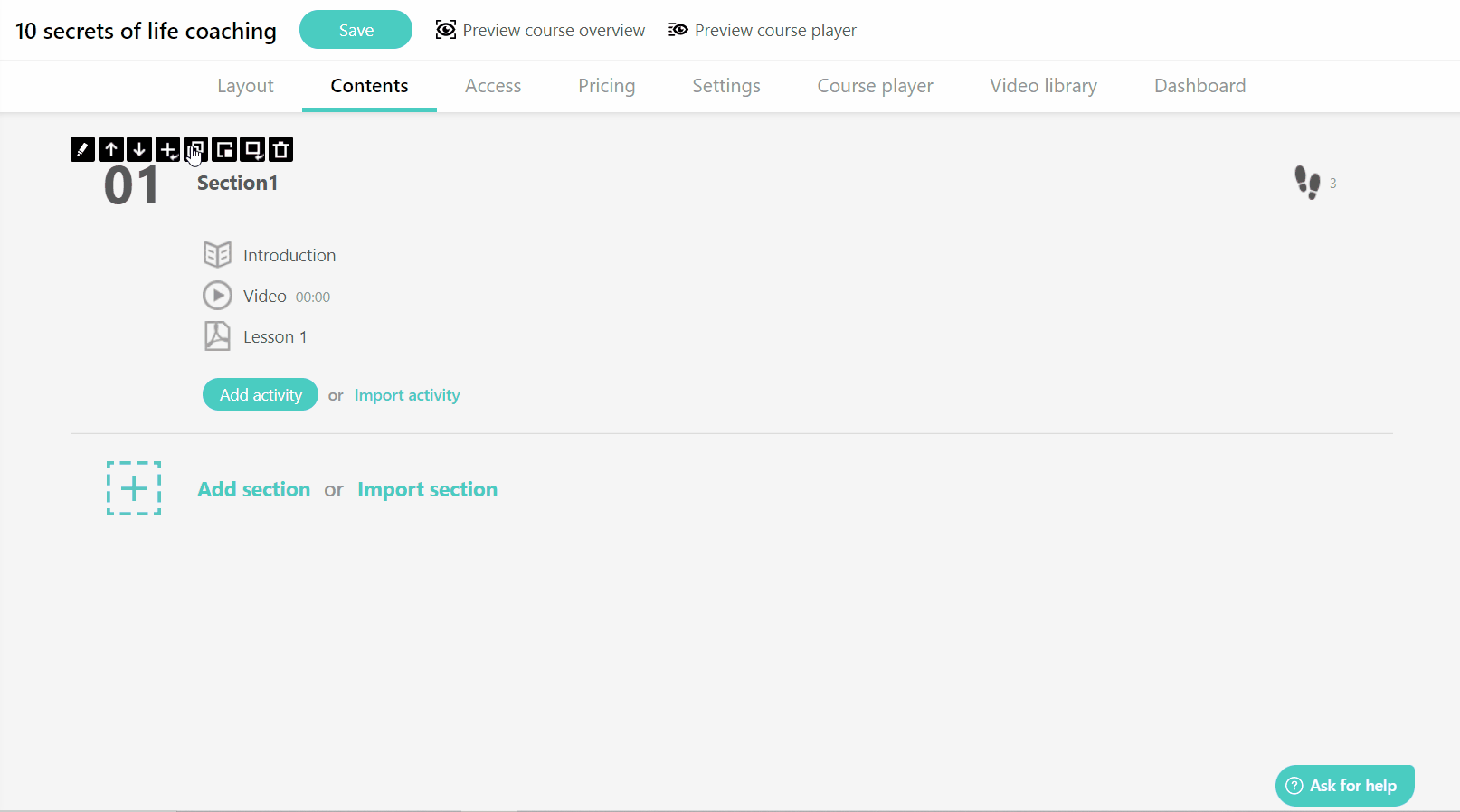Click the overlapping squares clone section icon

[196, 149]
